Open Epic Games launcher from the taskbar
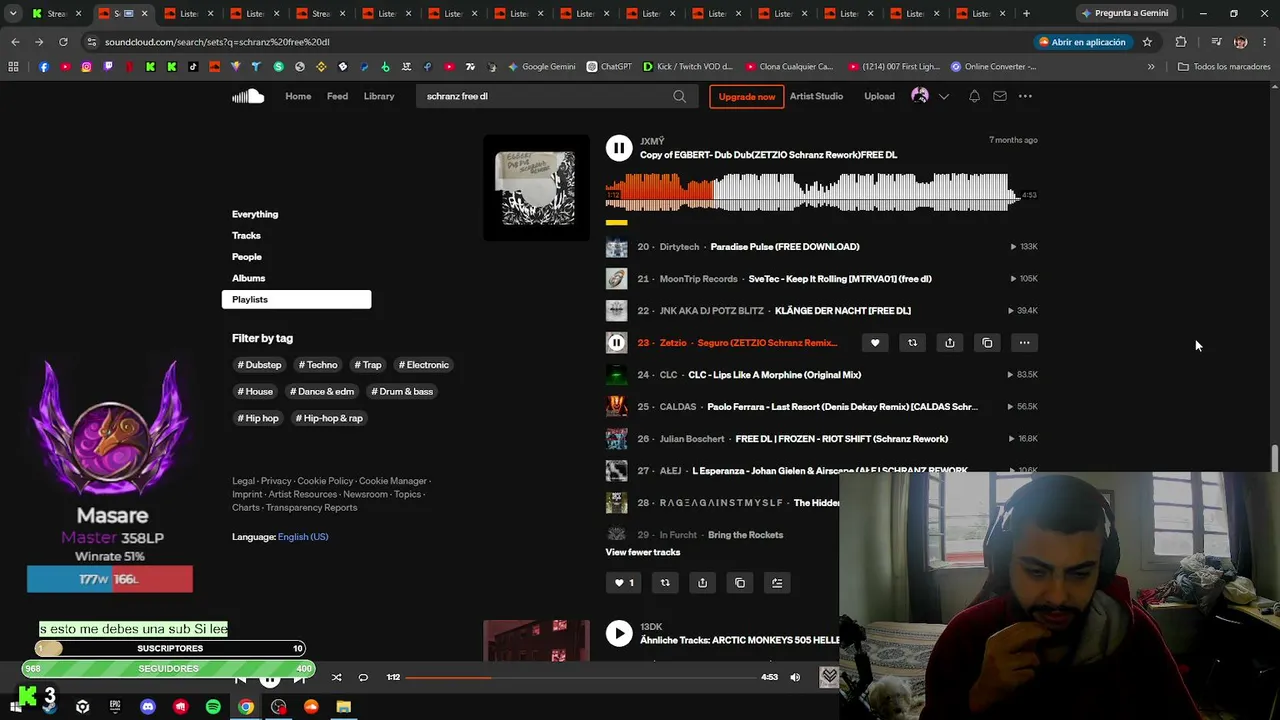The width and height of the screenshot is (1280, 720). (115, 707)
